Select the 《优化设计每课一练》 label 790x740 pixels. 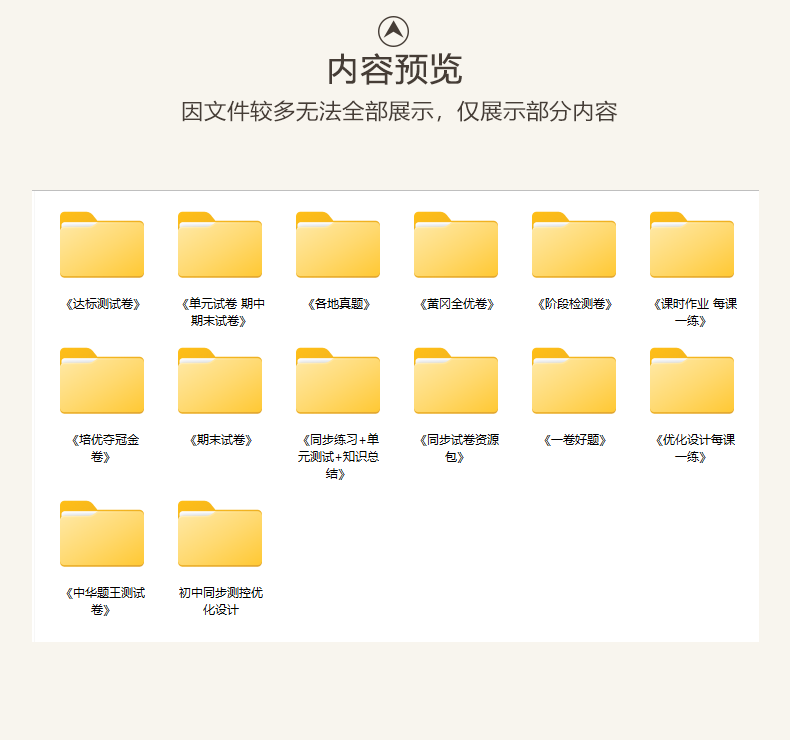pyautogui.click(x=694, y=448)
